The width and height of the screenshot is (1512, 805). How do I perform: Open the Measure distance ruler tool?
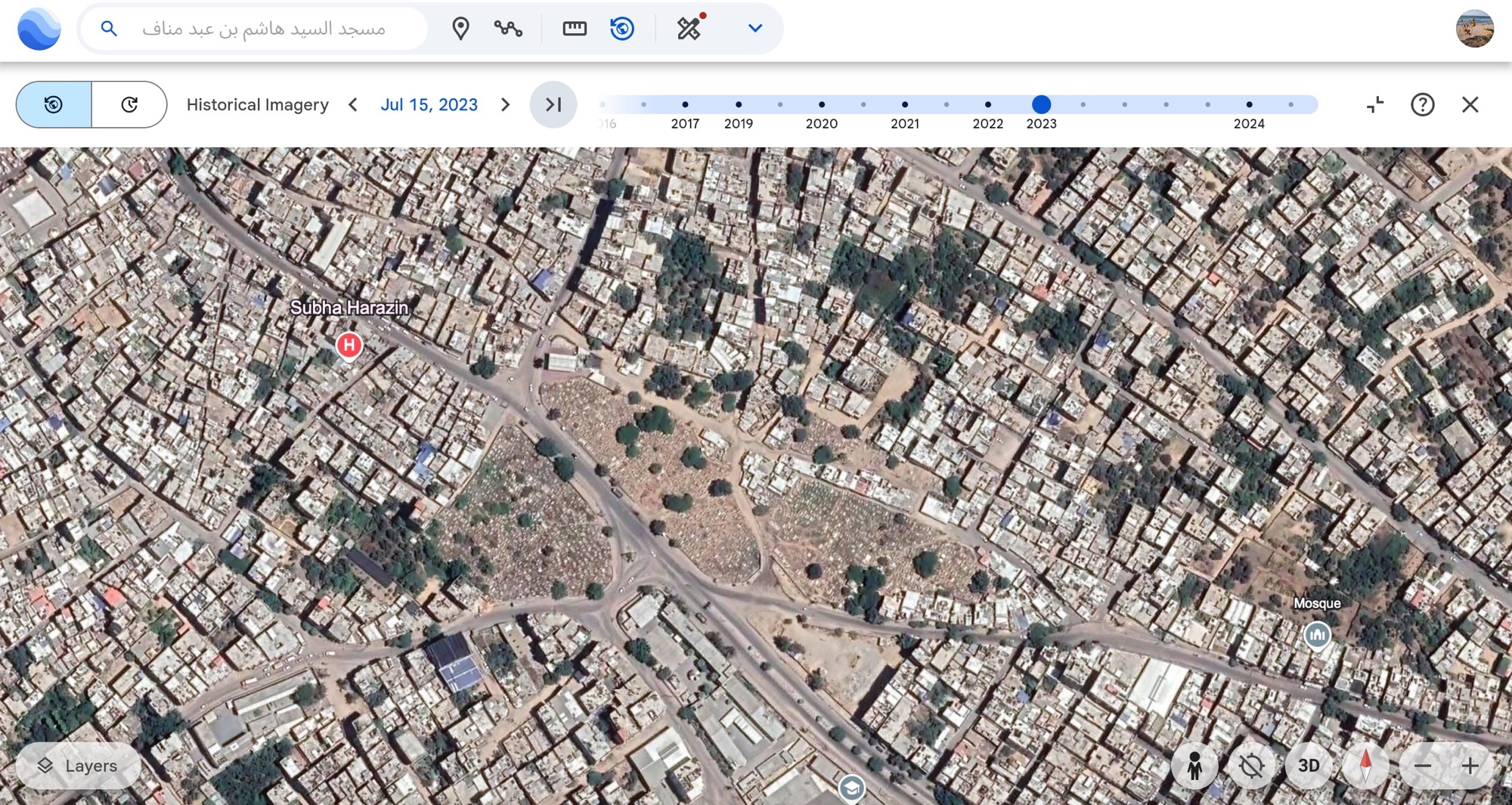575,29
